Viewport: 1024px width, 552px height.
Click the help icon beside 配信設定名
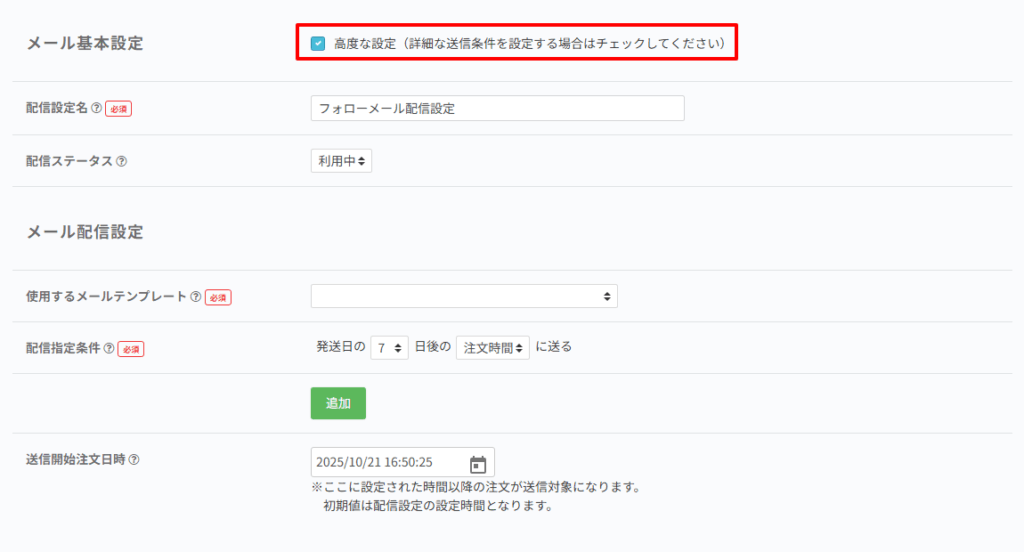(x=96, y=108)
